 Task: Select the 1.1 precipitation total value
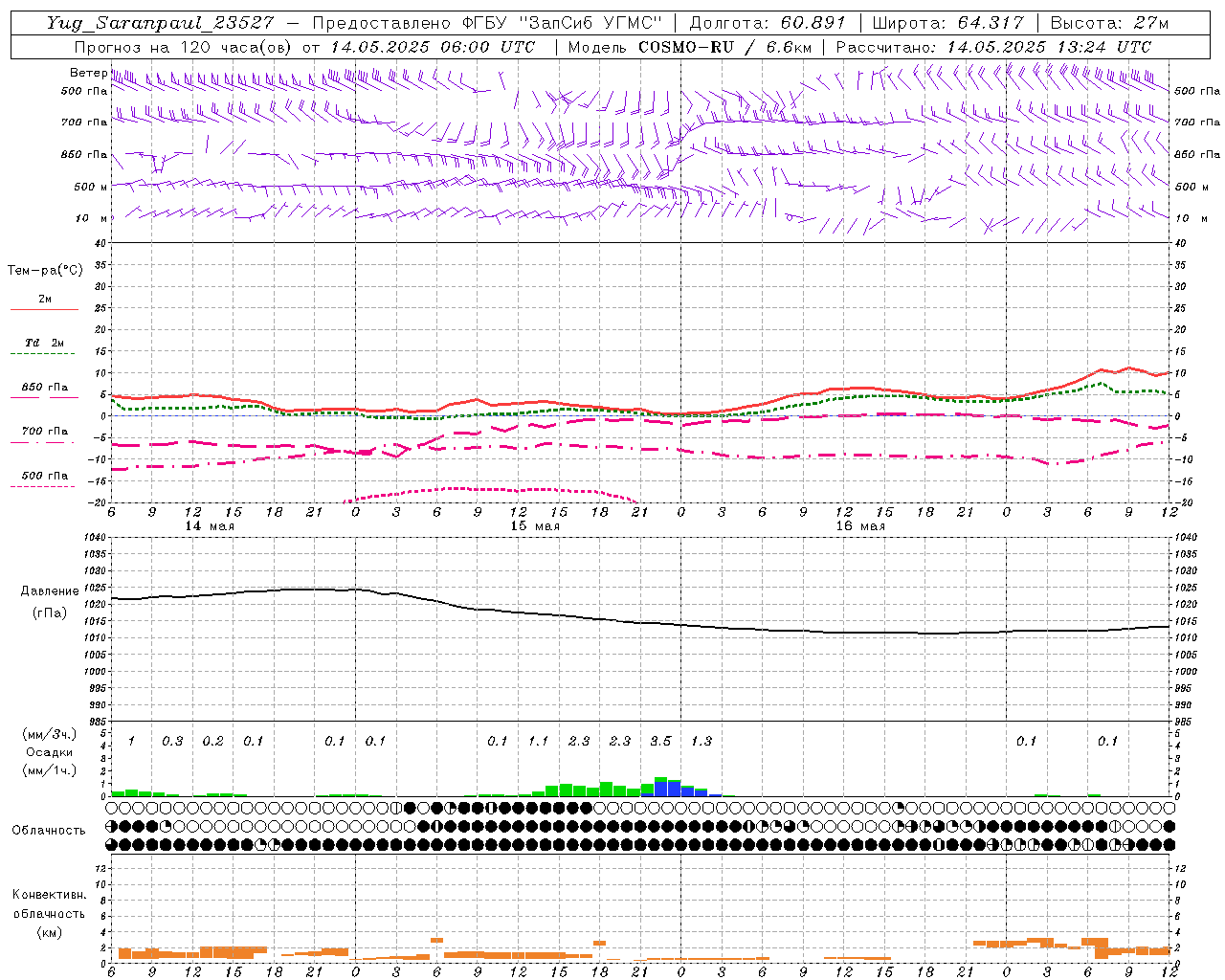click(x=539, y=741)
